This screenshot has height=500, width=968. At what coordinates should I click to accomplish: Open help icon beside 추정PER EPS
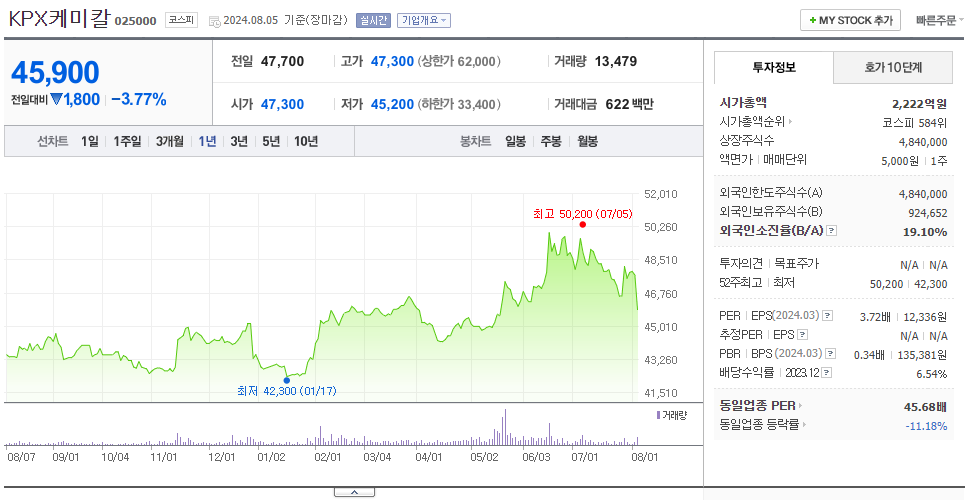tap(802, 335)
